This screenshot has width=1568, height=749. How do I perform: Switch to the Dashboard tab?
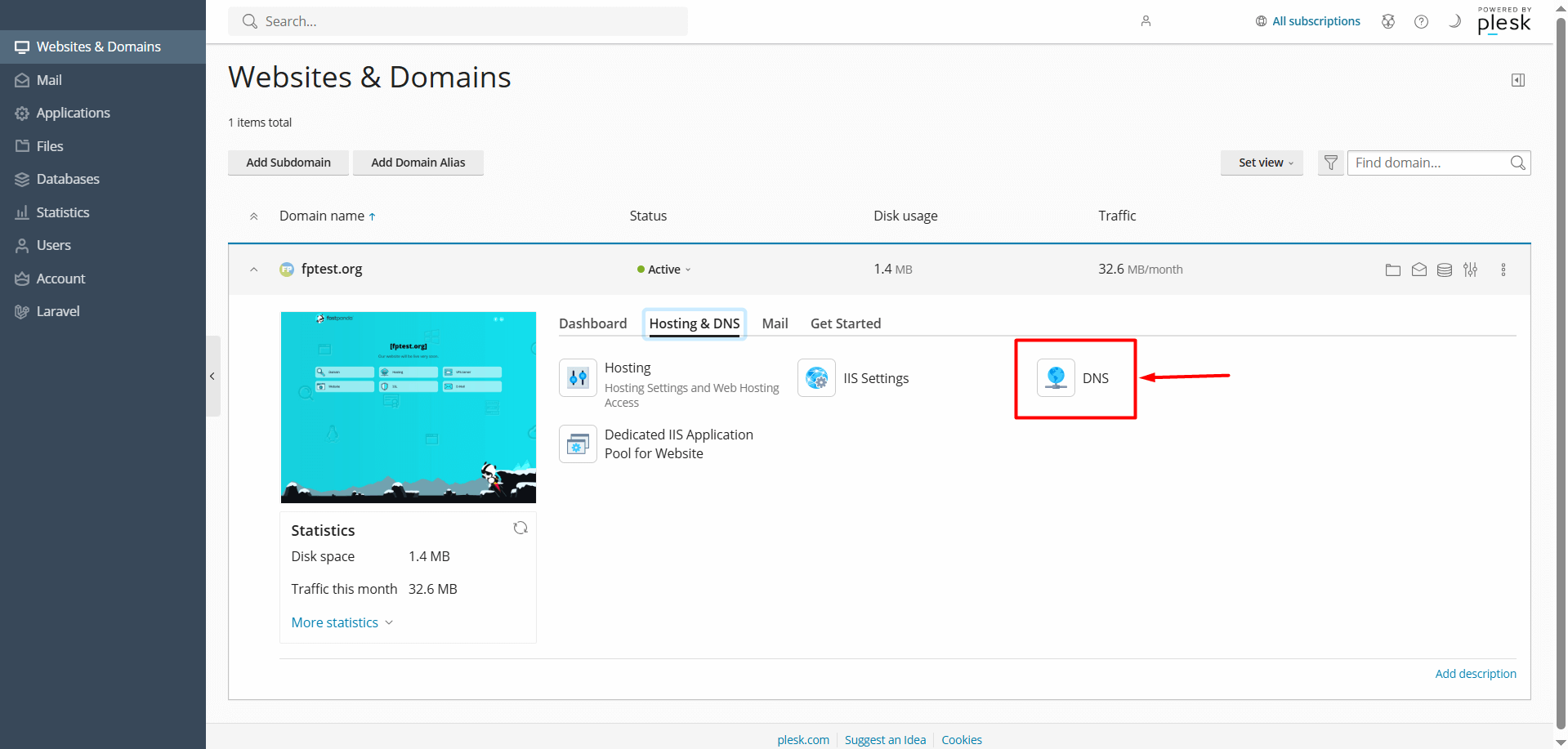[593, 323]
